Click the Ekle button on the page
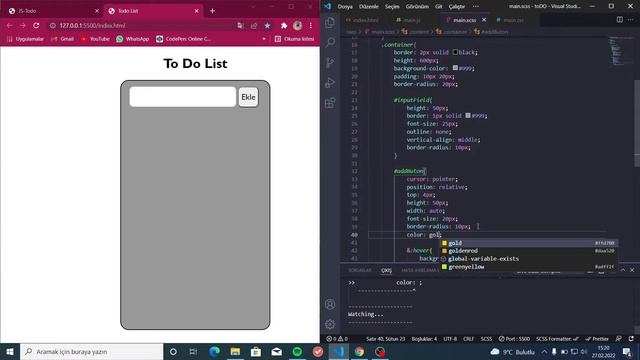The width and height of the screenshot is (640, 360). point(248,97)
